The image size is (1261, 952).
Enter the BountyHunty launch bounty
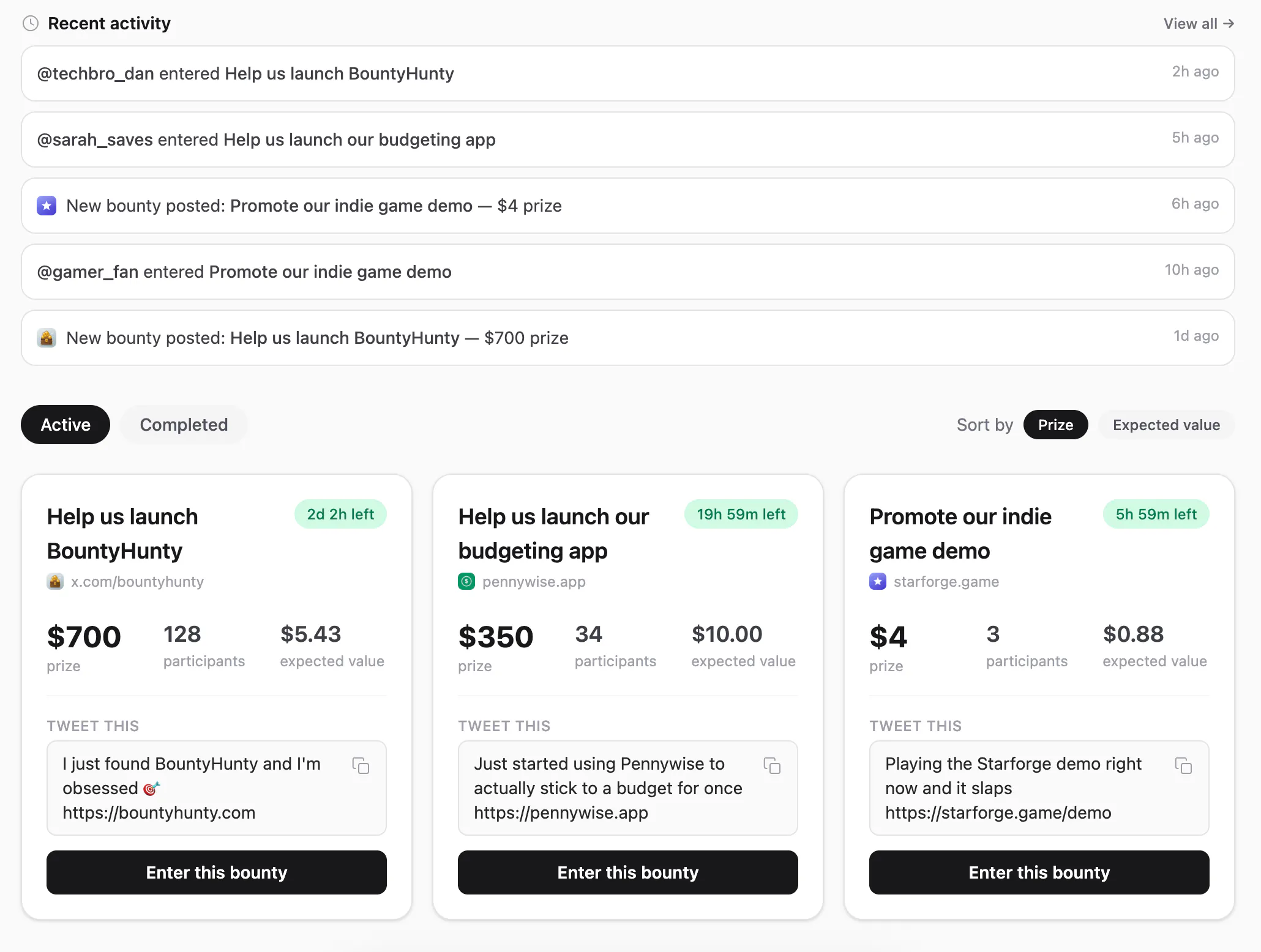(217, 872)
